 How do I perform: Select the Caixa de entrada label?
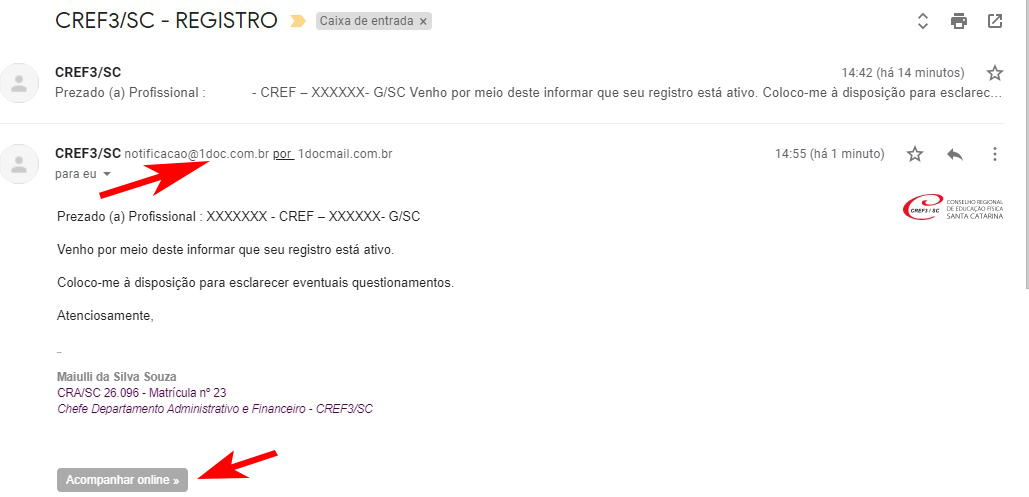tap(367, 21)
